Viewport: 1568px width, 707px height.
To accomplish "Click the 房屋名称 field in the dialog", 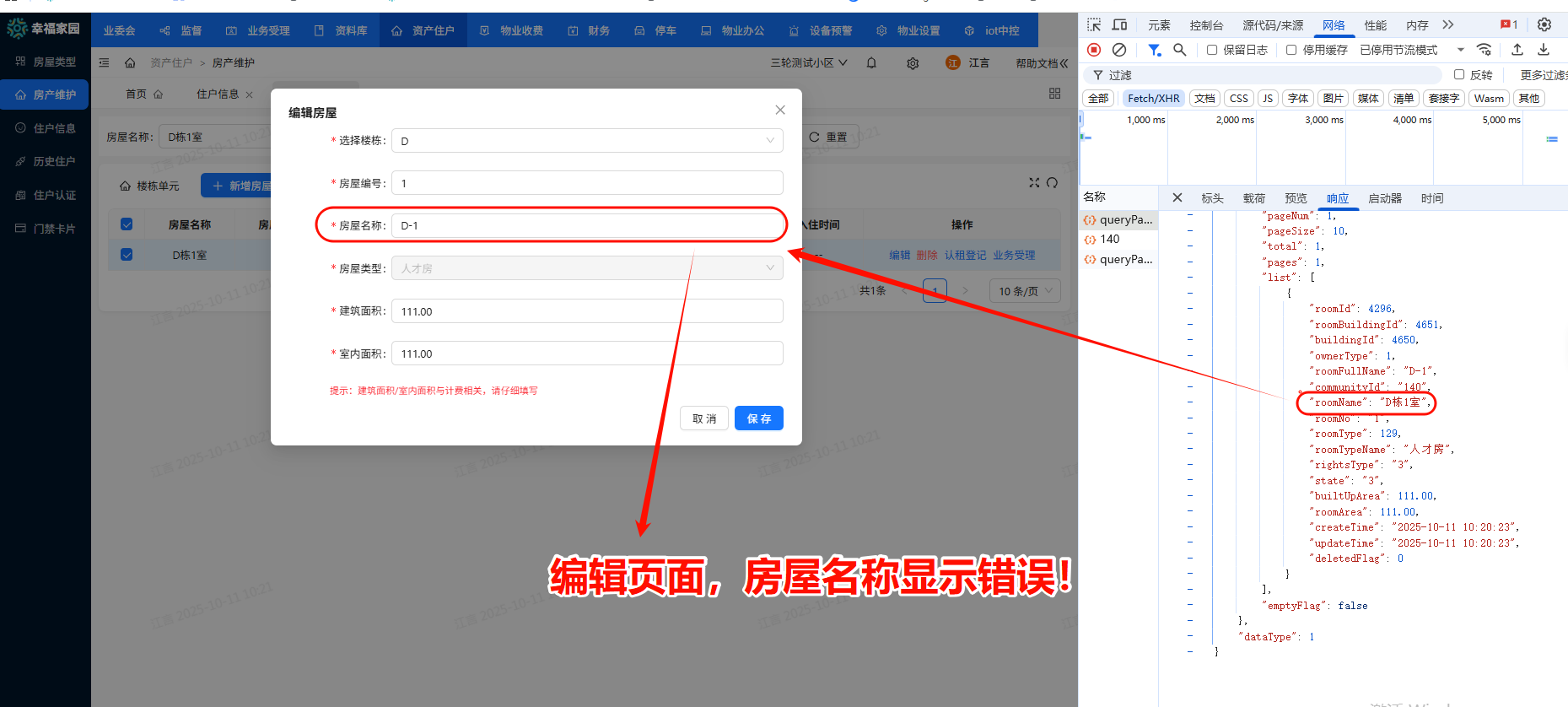I will (587, 225).
